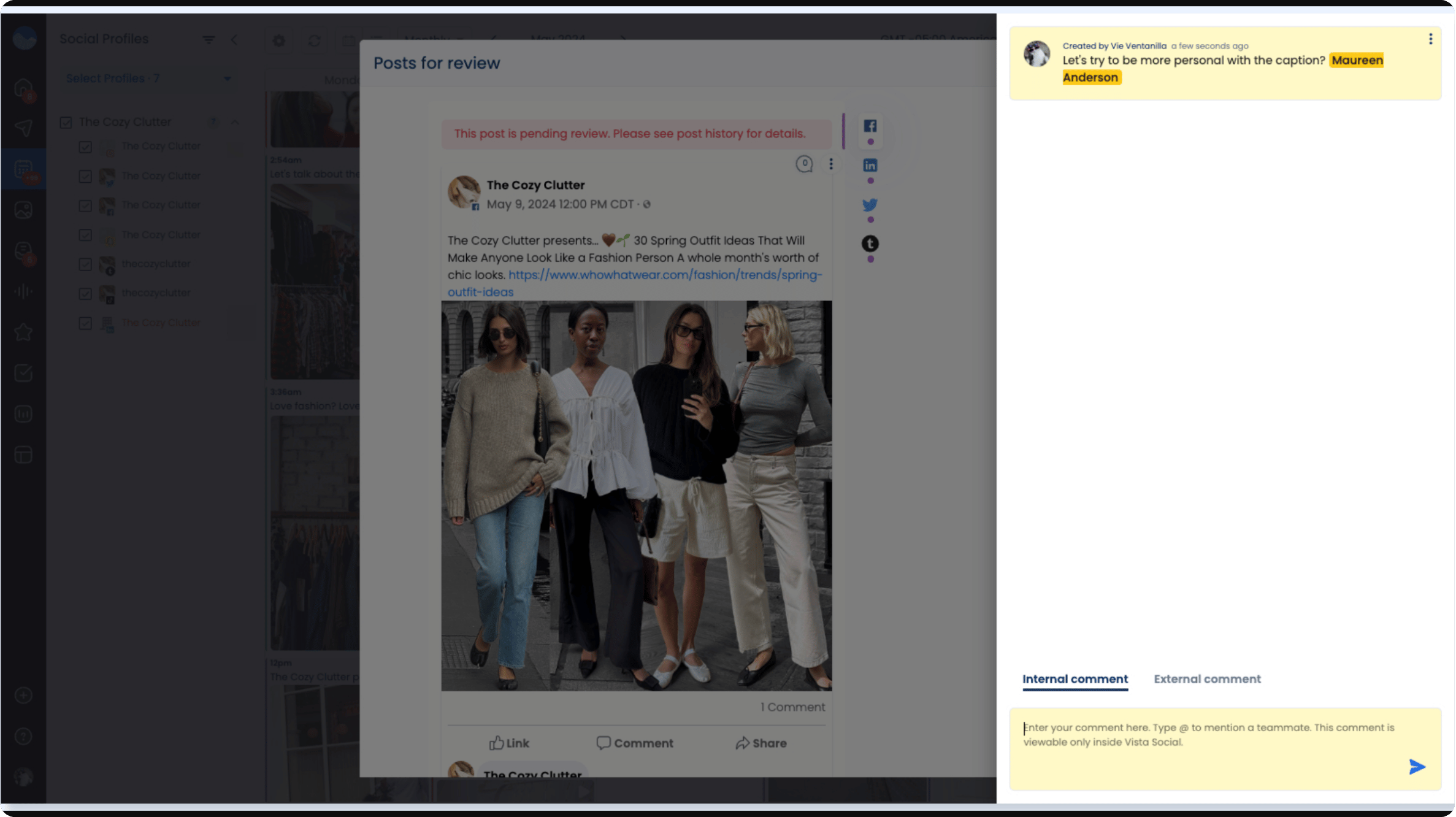Select the LinkedIn icon beside the post preview
Viewport: 1456px width, 817px height.
[x=870, y=164]
